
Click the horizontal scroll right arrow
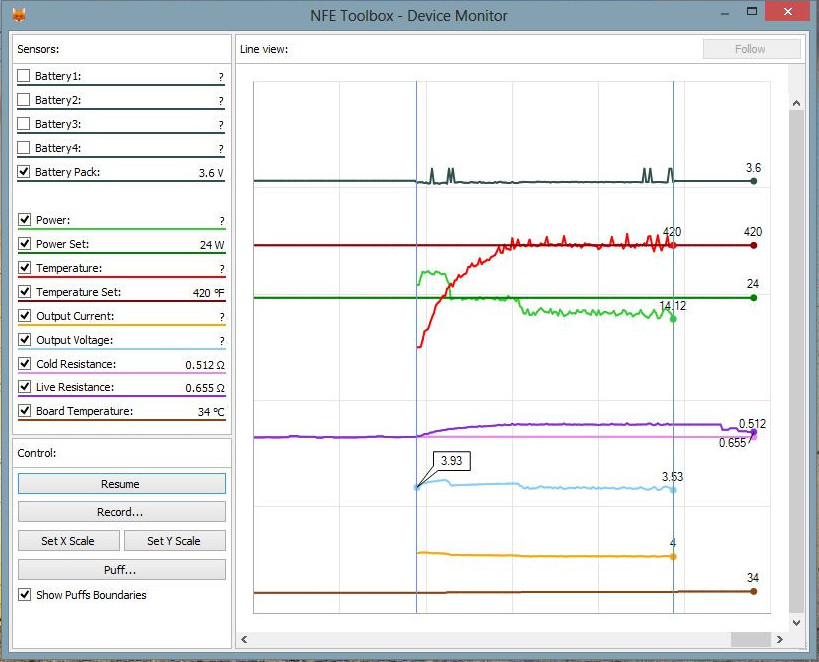pyautogui.click(x=780, y=639)
